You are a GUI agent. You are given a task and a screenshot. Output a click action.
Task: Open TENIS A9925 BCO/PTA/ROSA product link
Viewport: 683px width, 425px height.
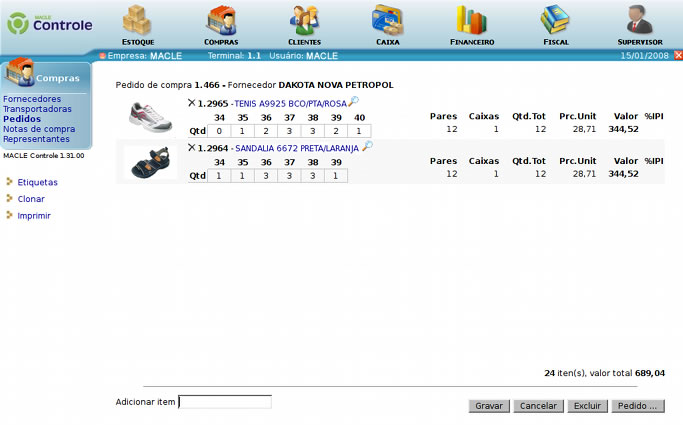point(290,104)
